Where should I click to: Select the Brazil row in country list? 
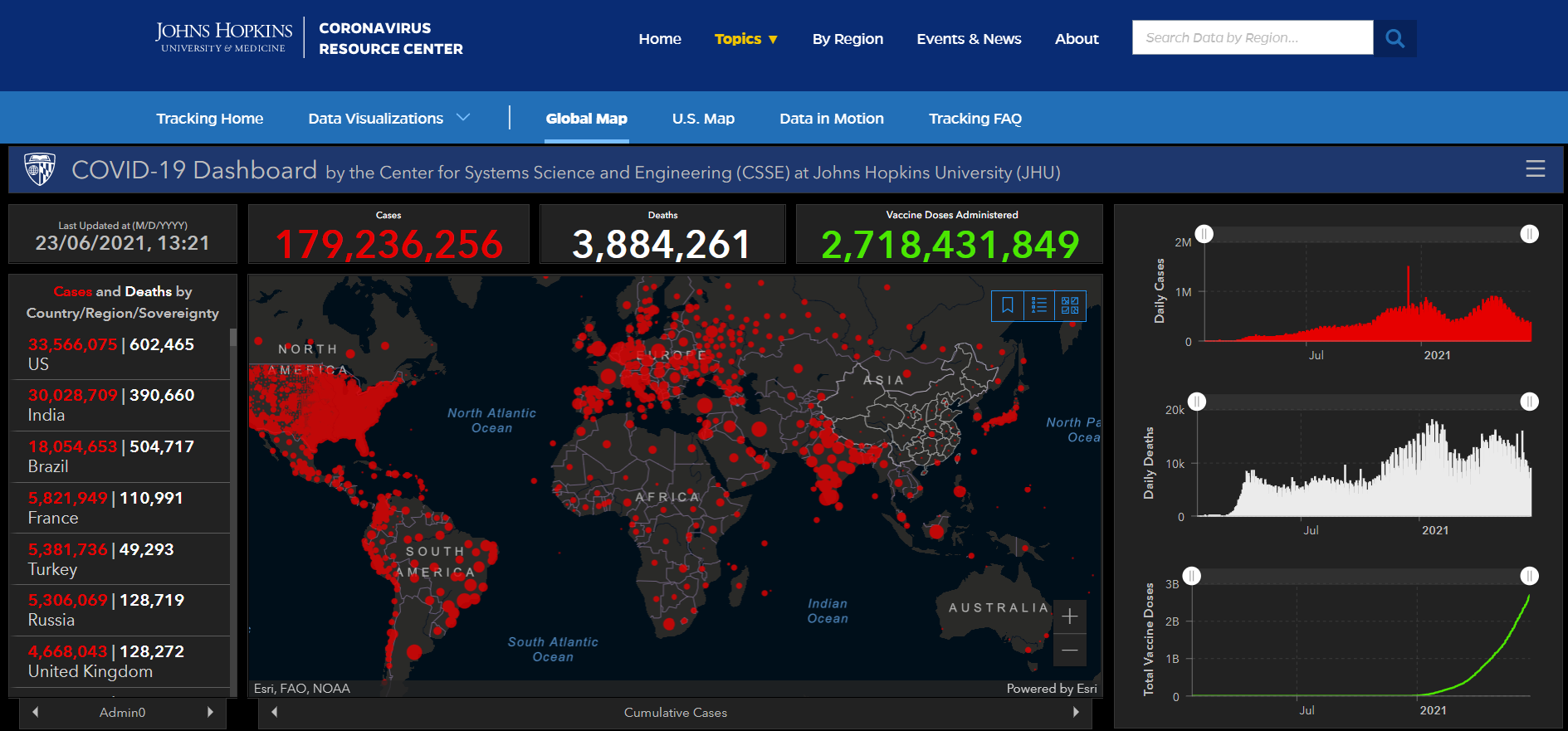click(120, 456)
